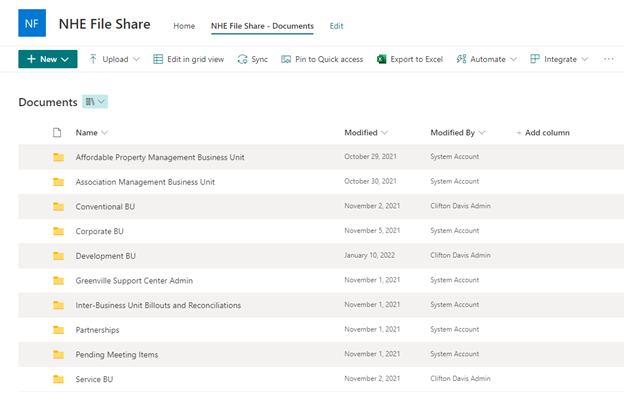Expand the Automate dropdown chevron
The image size is (624, 405).
point(513,59)
